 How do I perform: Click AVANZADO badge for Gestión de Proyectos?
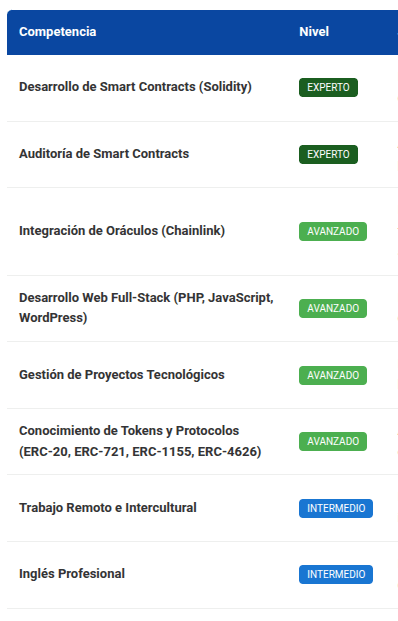333,375
